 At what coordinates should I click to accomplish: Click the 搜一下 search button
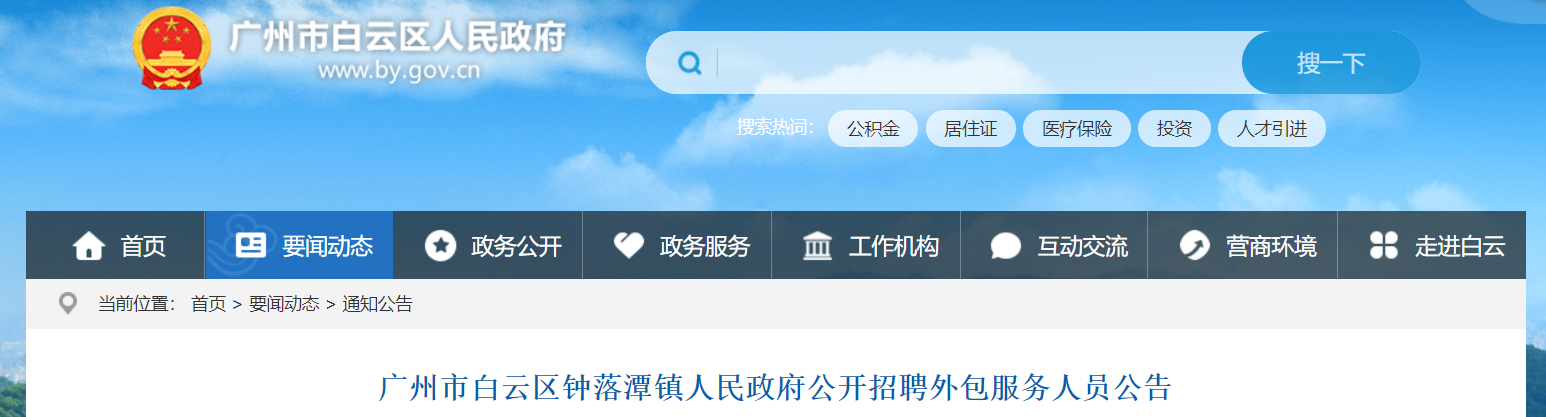pos(1331,63)
